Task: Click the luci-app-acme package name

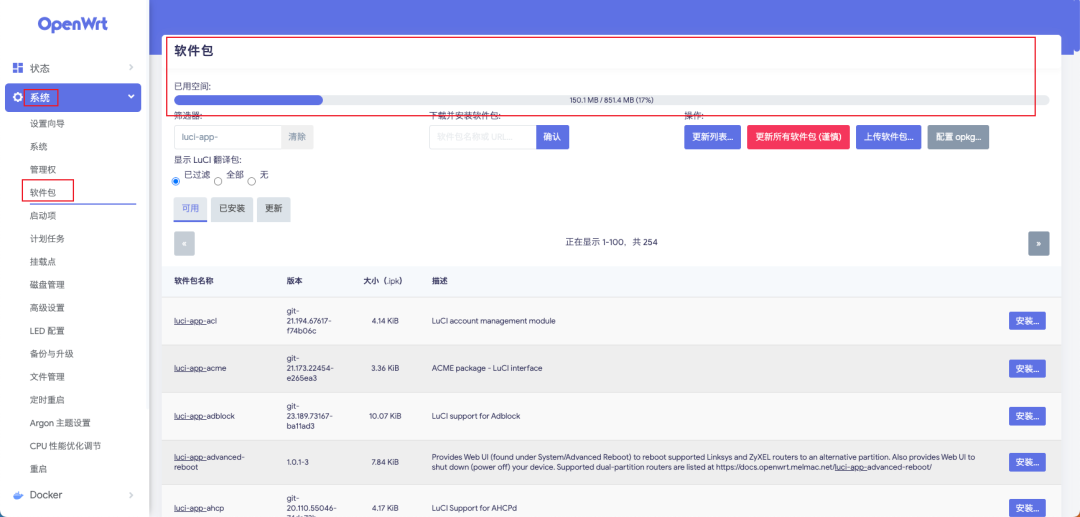Action: (x=200, y=368)
